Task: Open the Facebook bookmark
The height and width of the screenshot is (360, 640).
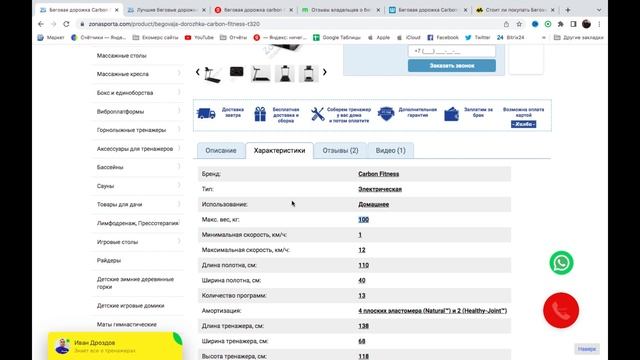Action: [443, 37]
